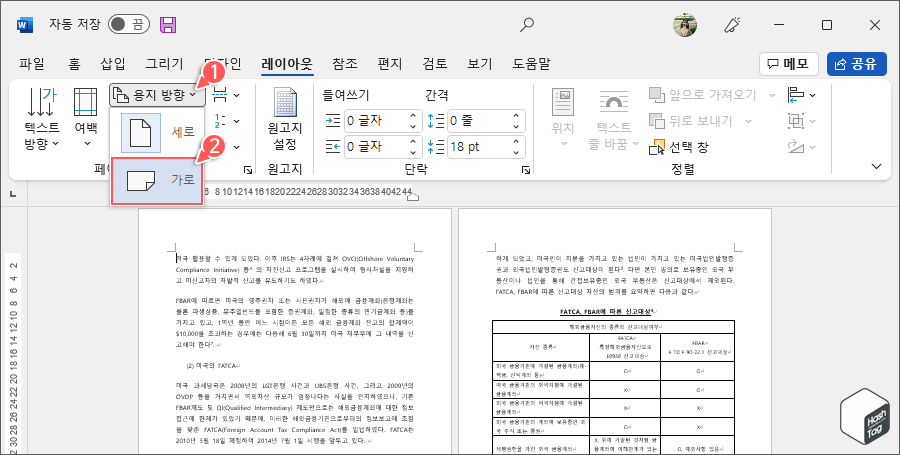The width and height of the screenshot is (900, 455).
Task: Open the 도움말 tab
Action: tap(531, 64)
